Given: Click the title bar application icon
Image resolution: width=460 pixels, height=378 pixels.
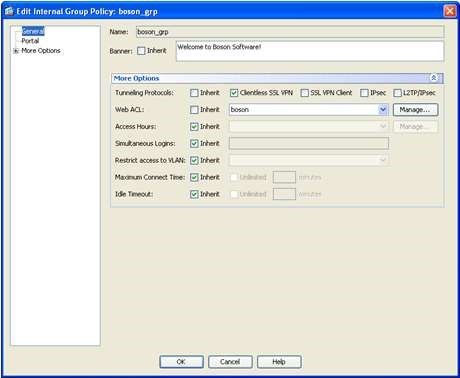Looking at the screenshot, I should [x=9, y=11].
